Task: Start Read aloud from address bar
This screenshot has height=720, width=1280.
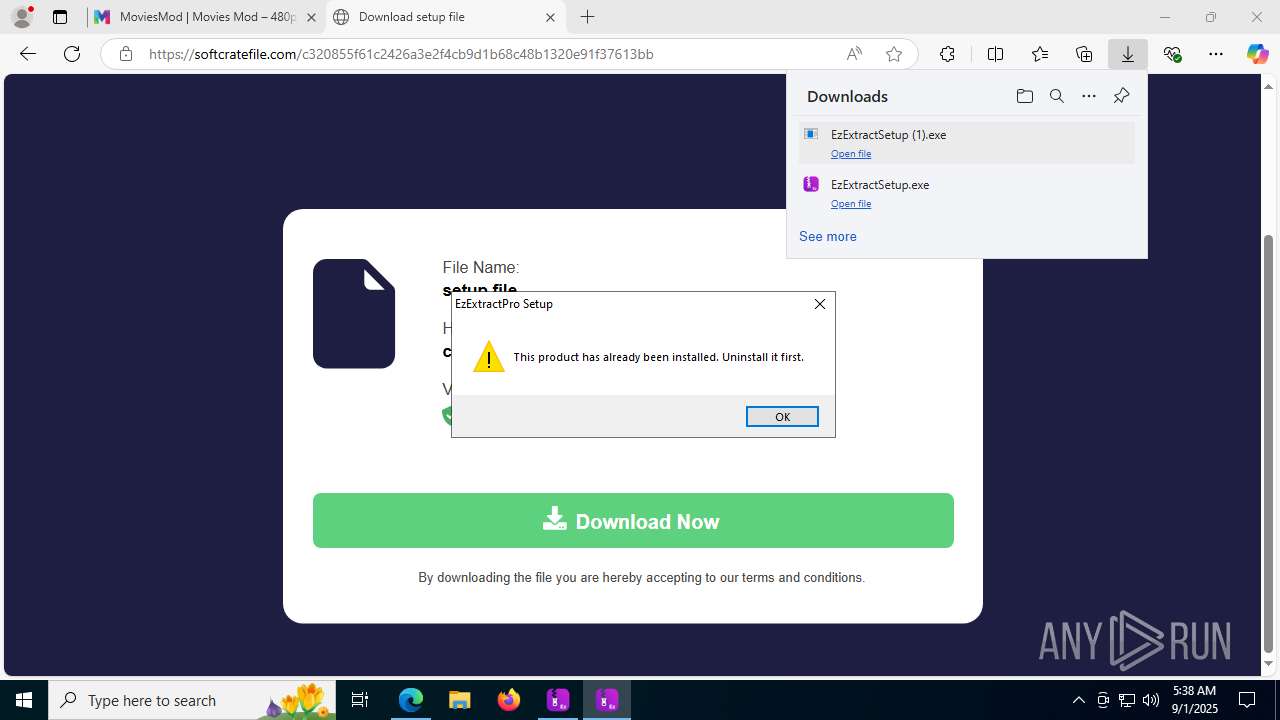Action: (854, 54)
